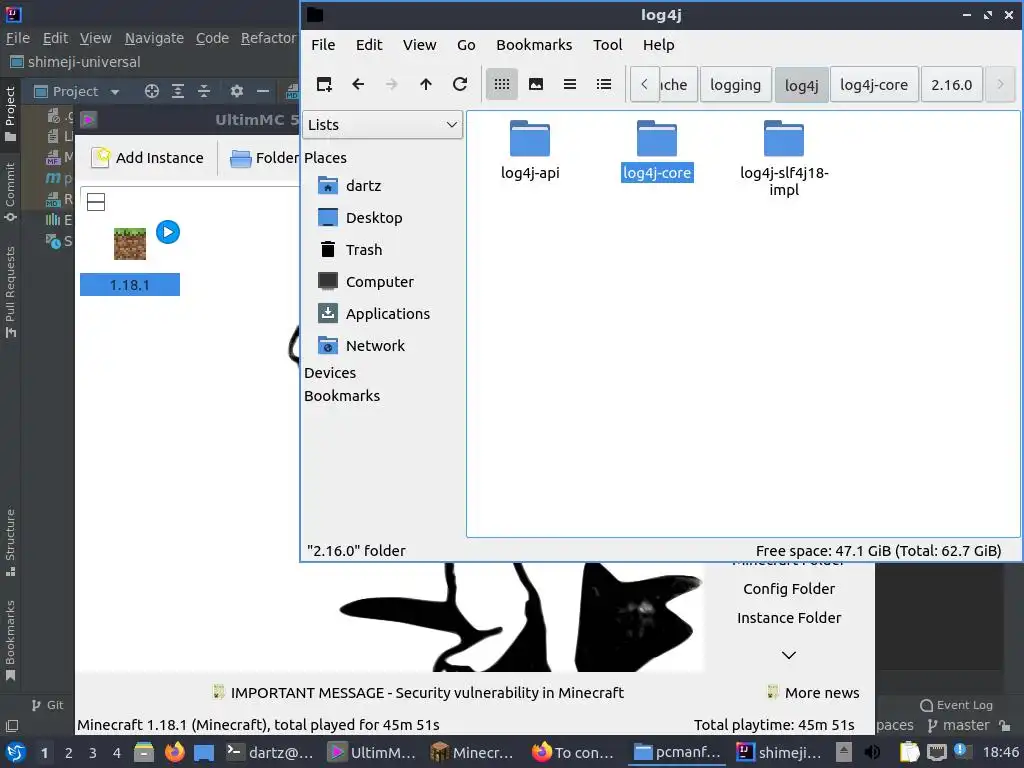Go to the log4j-core path segment

(874, 85)
